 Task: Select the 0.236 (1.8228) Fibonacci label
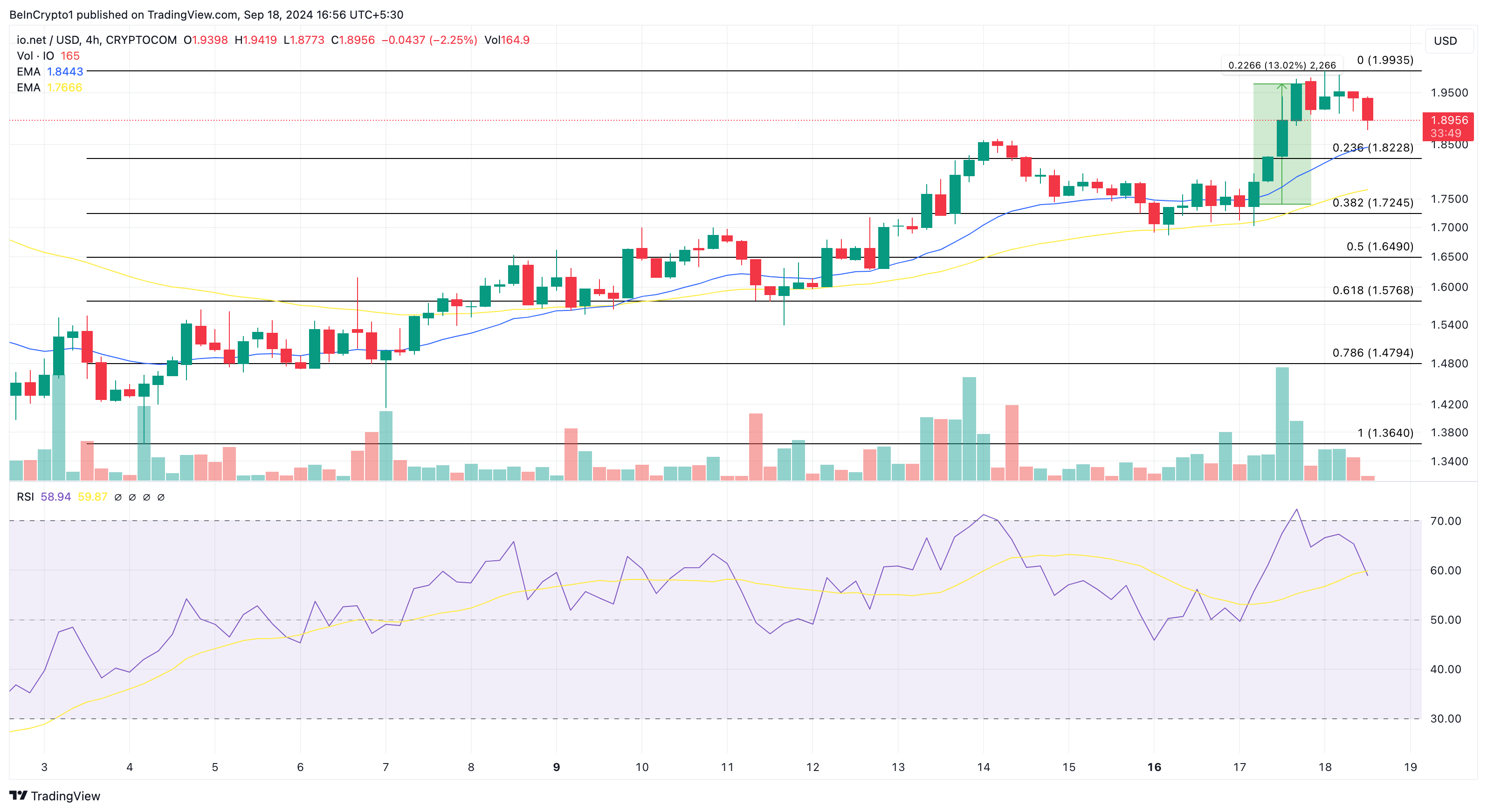coord(1372,148)
